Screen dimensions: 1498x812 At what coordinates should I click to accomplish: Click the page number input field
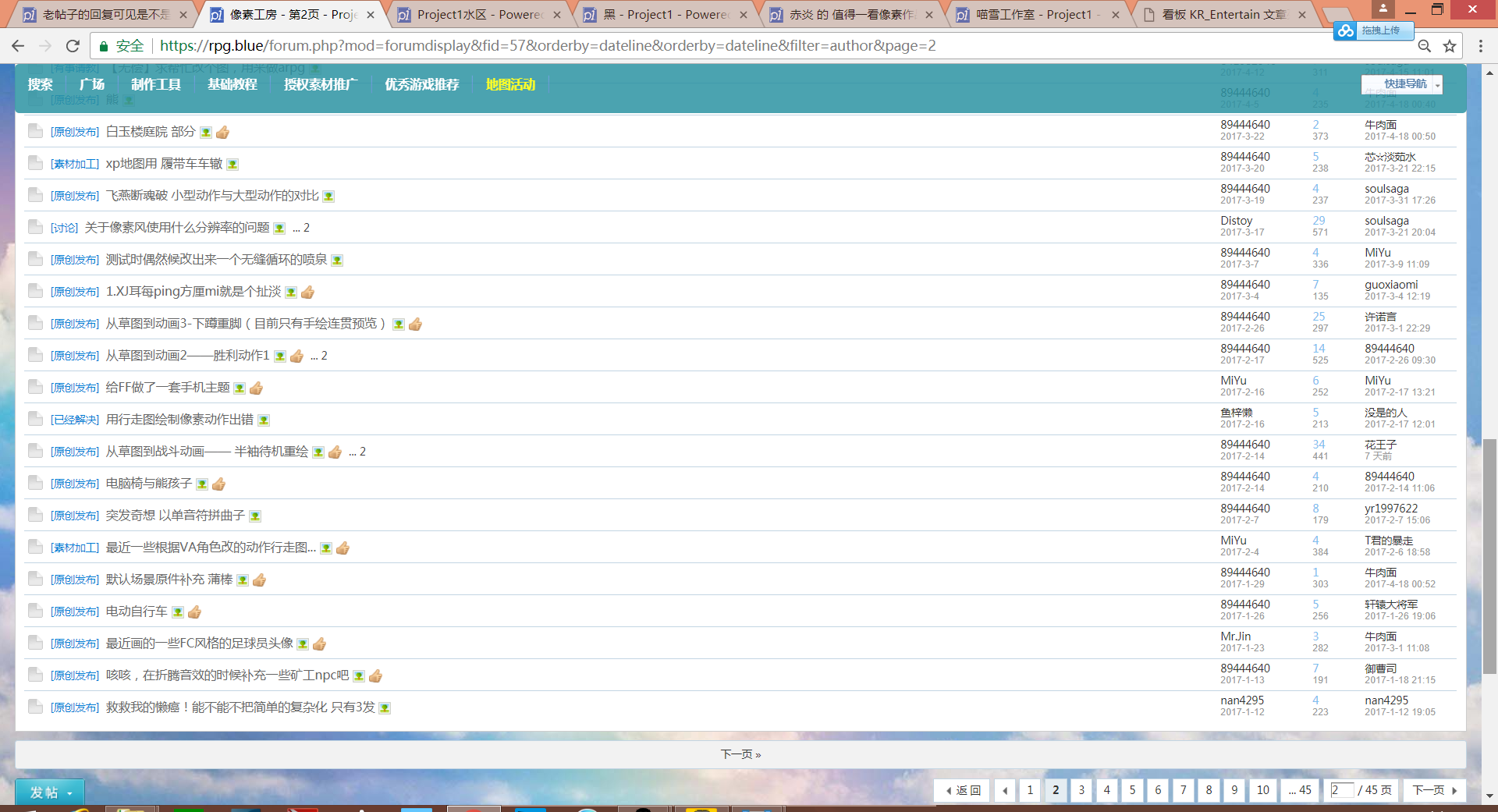pyautogui.click(x=1341, y=790)
